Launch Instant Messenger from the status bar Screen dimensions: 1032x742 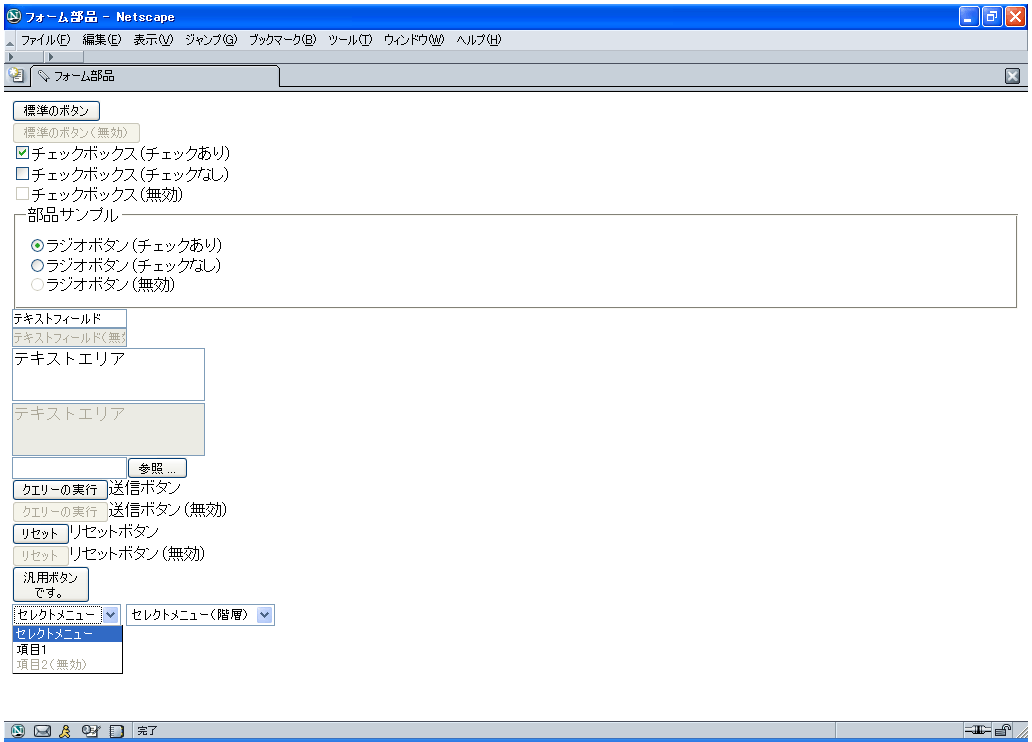click(65, 731)
